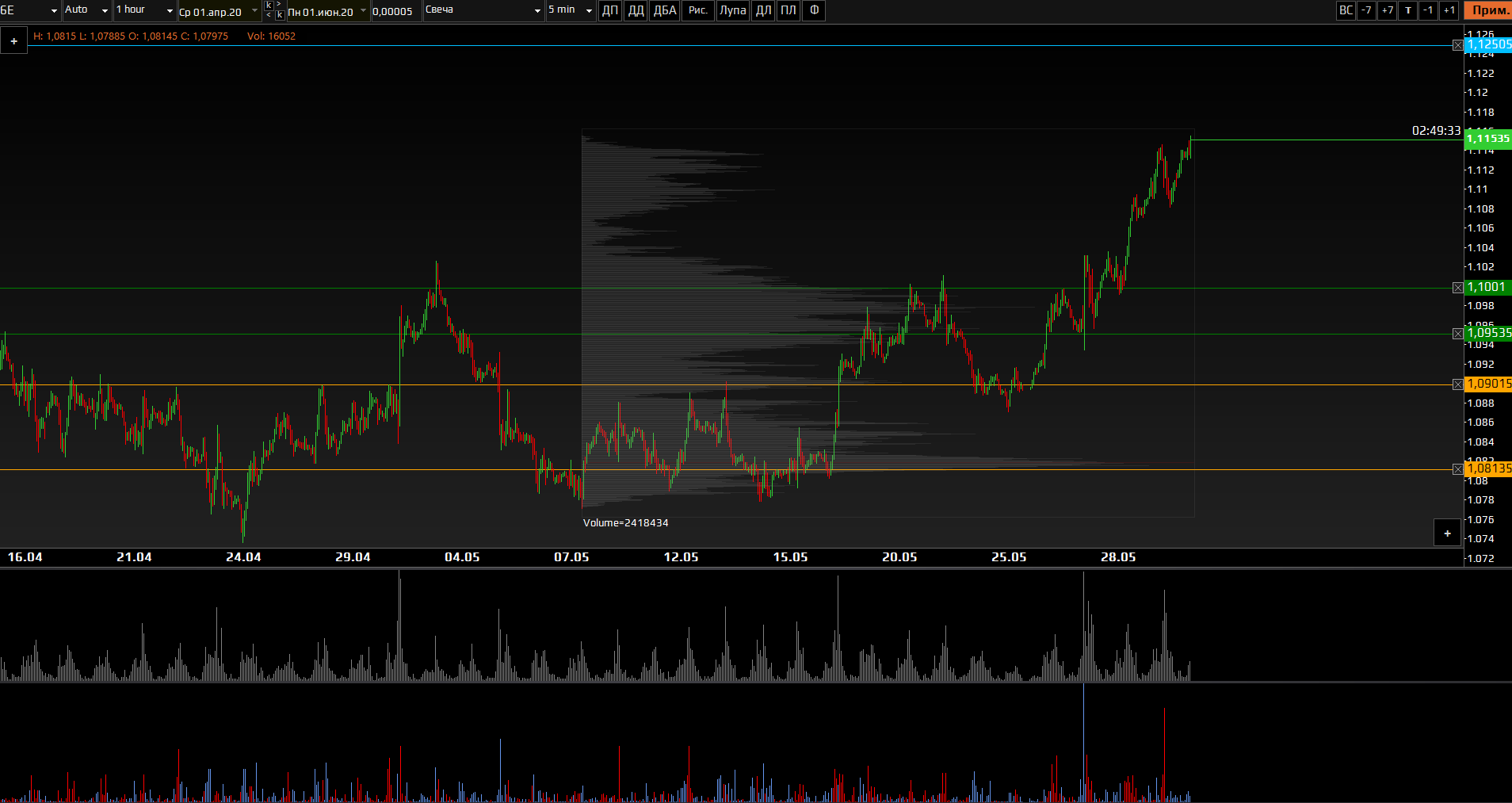
Task: Click the plus button at chart top-left
Action: pos(14,41)
